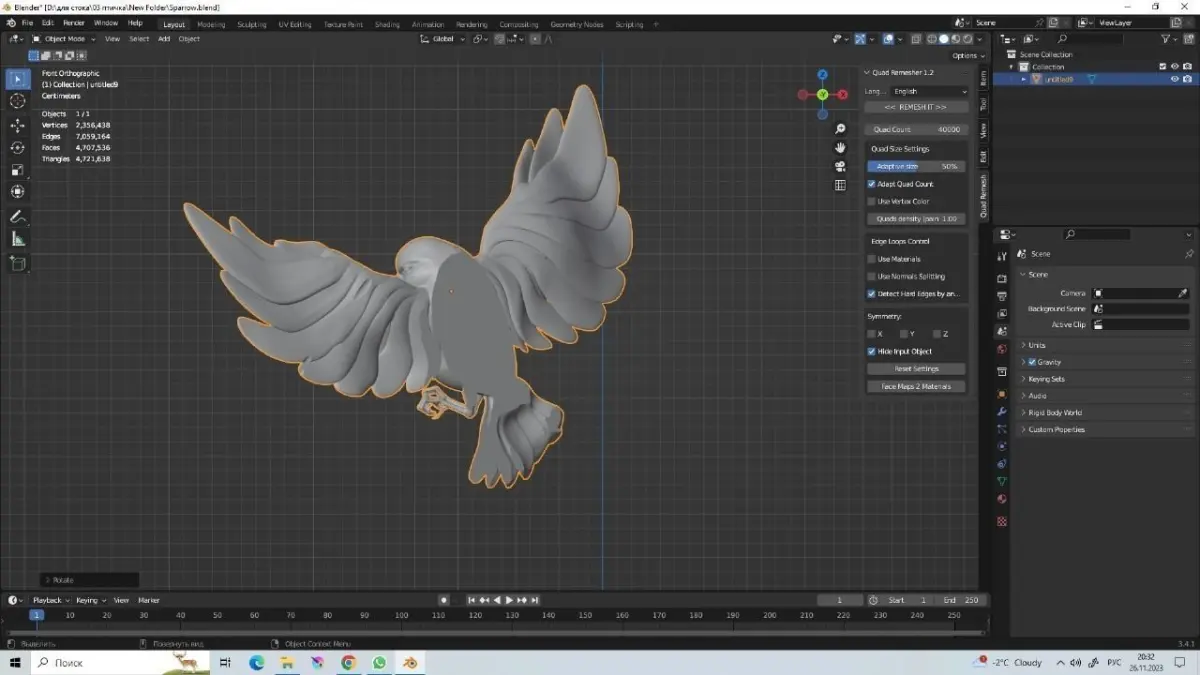Viewport: 1200px width, 675px height.
Task: Switch to the Shading workspace tab
Action: (x=387, y=24)
